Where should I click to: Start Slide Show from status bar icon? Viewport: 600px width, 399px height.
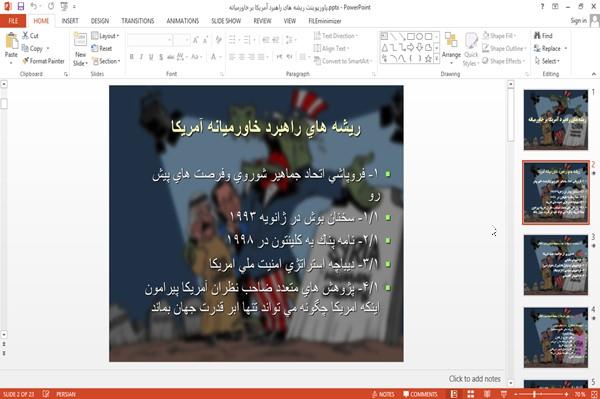pyautogui.click(x=504, y=394)
